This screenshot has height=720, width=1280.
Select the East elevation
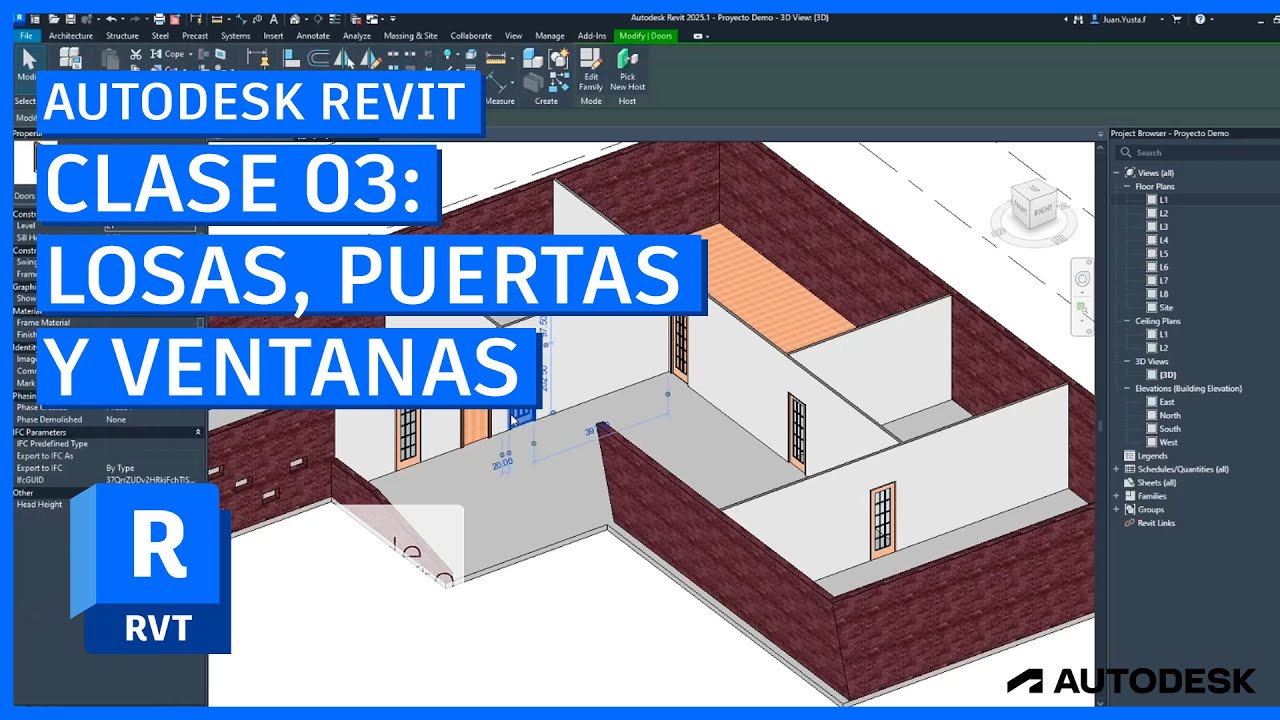pyautogui.click(x=1167, y=402)
